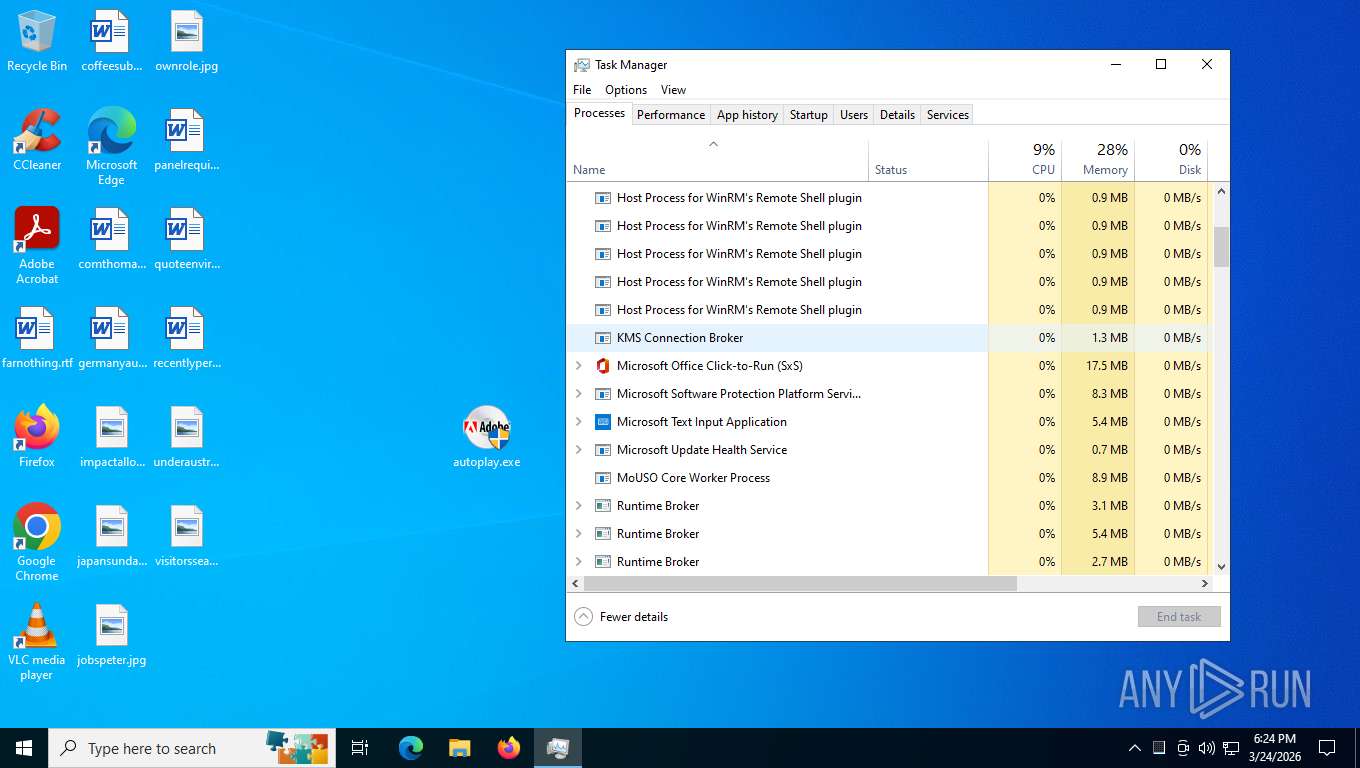Select the impactallo image file icon

[x=111, y=437]
